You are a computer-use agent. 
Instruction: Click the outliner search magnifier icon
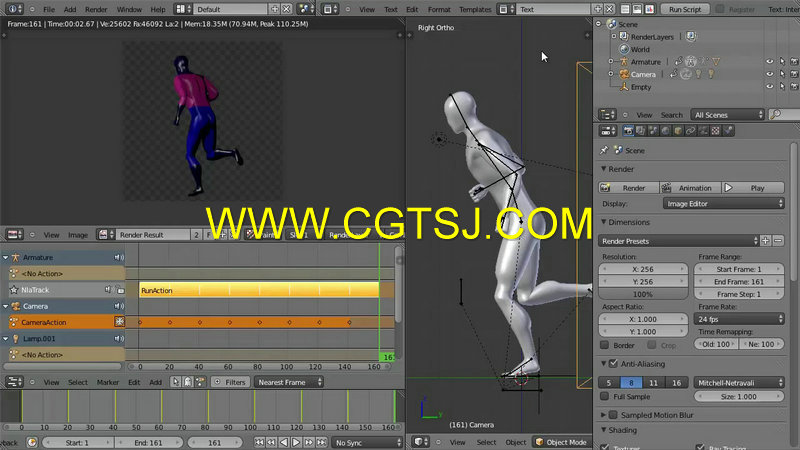(775, 115)
